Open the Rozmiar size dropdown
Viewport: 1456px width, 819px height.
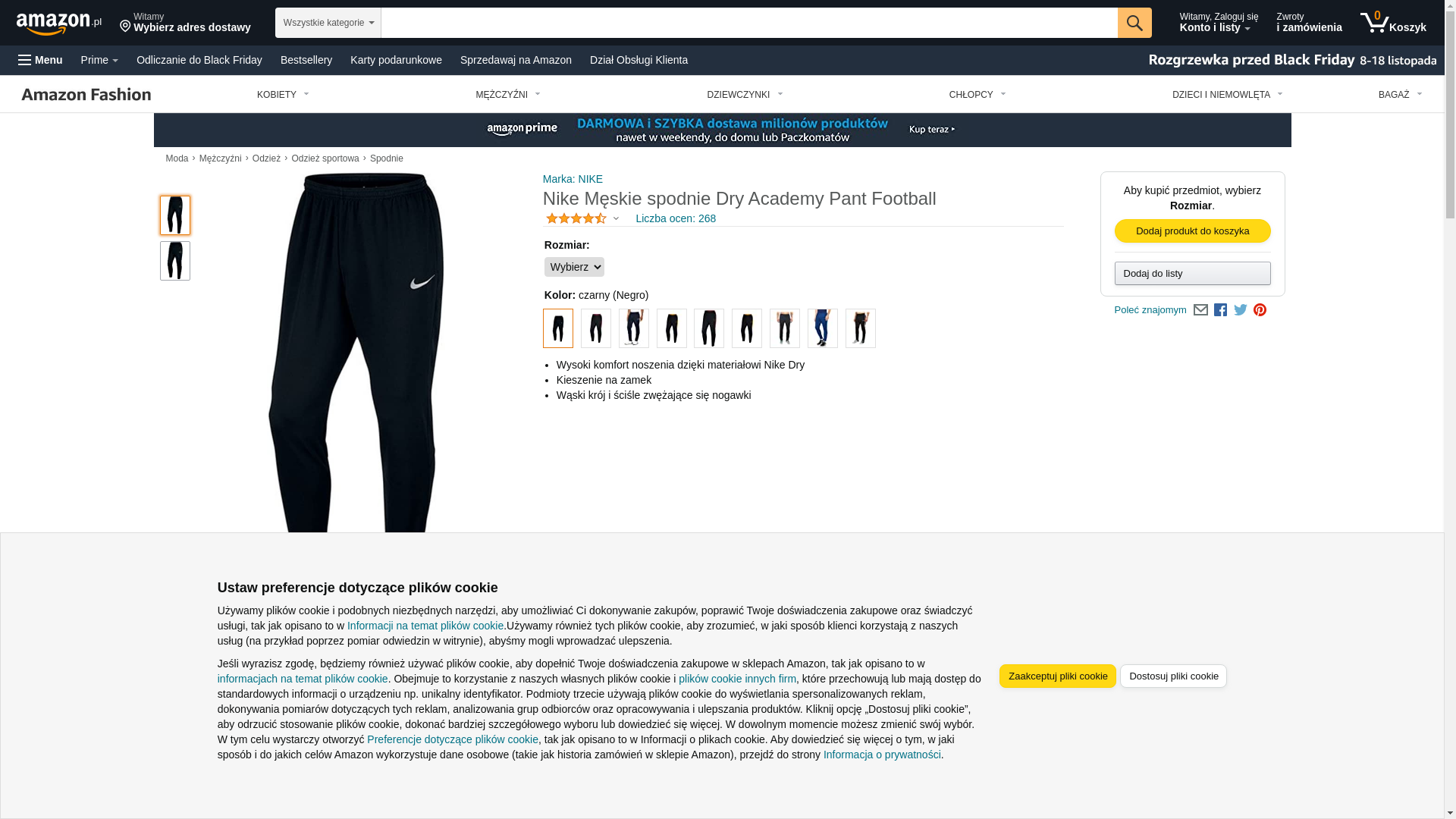[x=574, y=267]
